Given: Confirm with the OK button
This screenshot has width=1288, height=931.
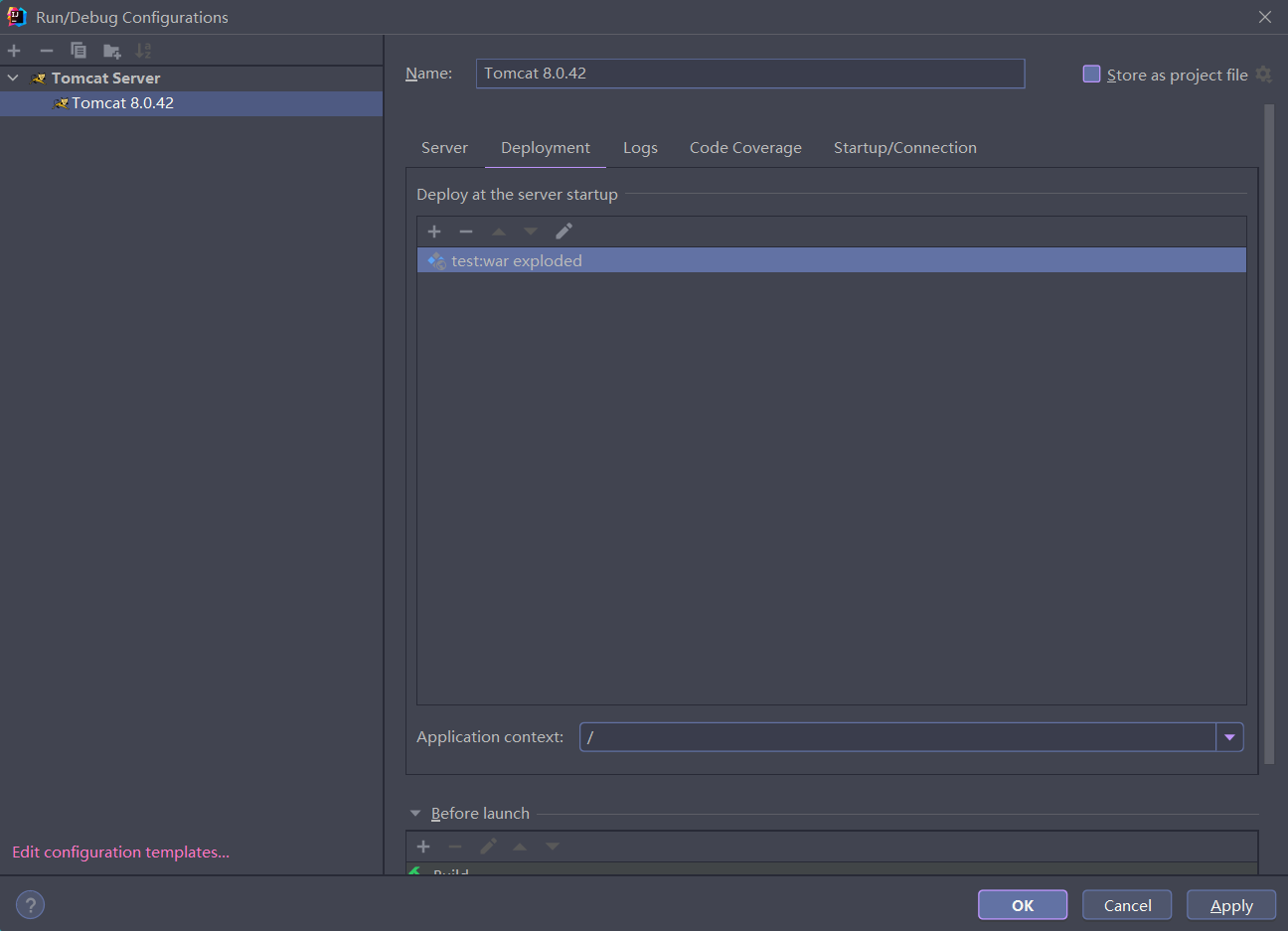Looking at the screenshot, I should (1023, 905).
